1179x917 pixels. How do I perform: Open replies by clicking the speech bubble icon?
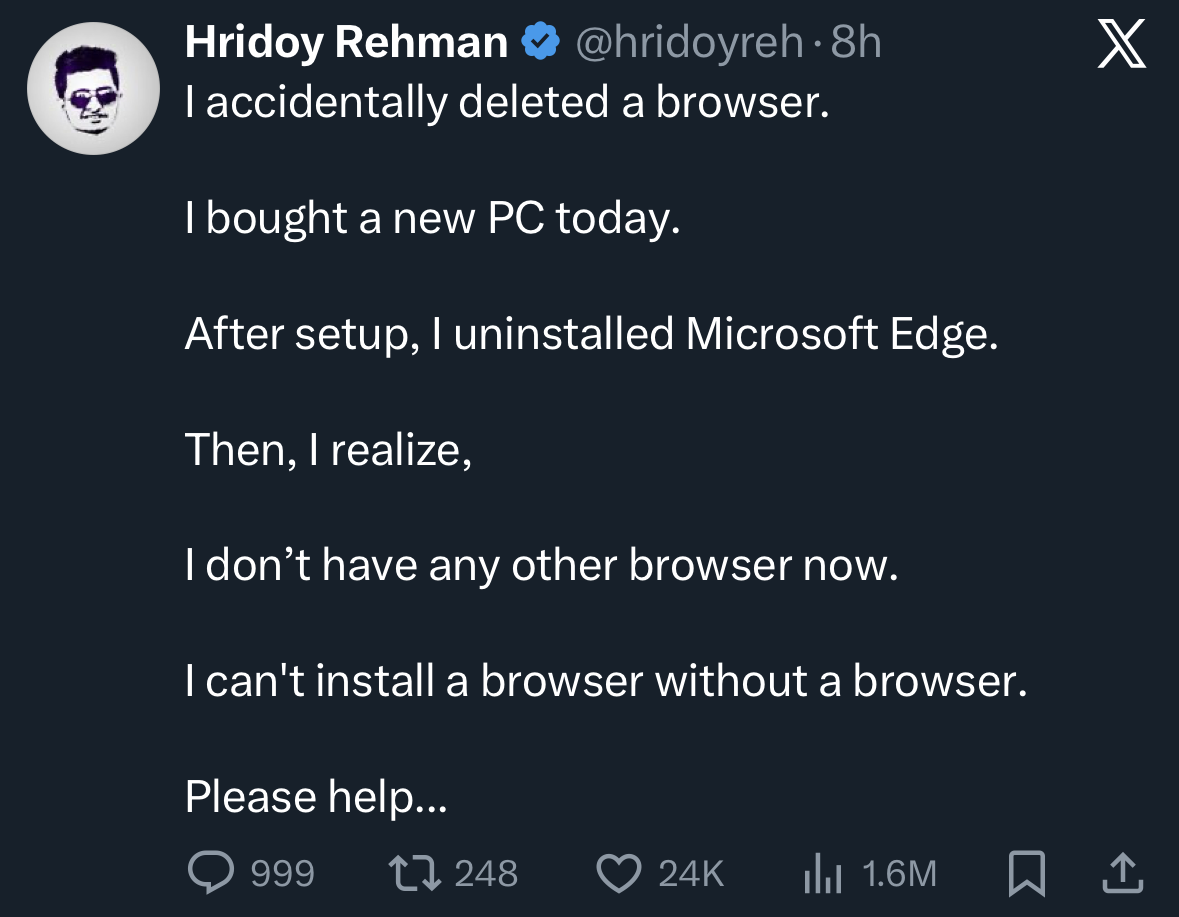213,872
